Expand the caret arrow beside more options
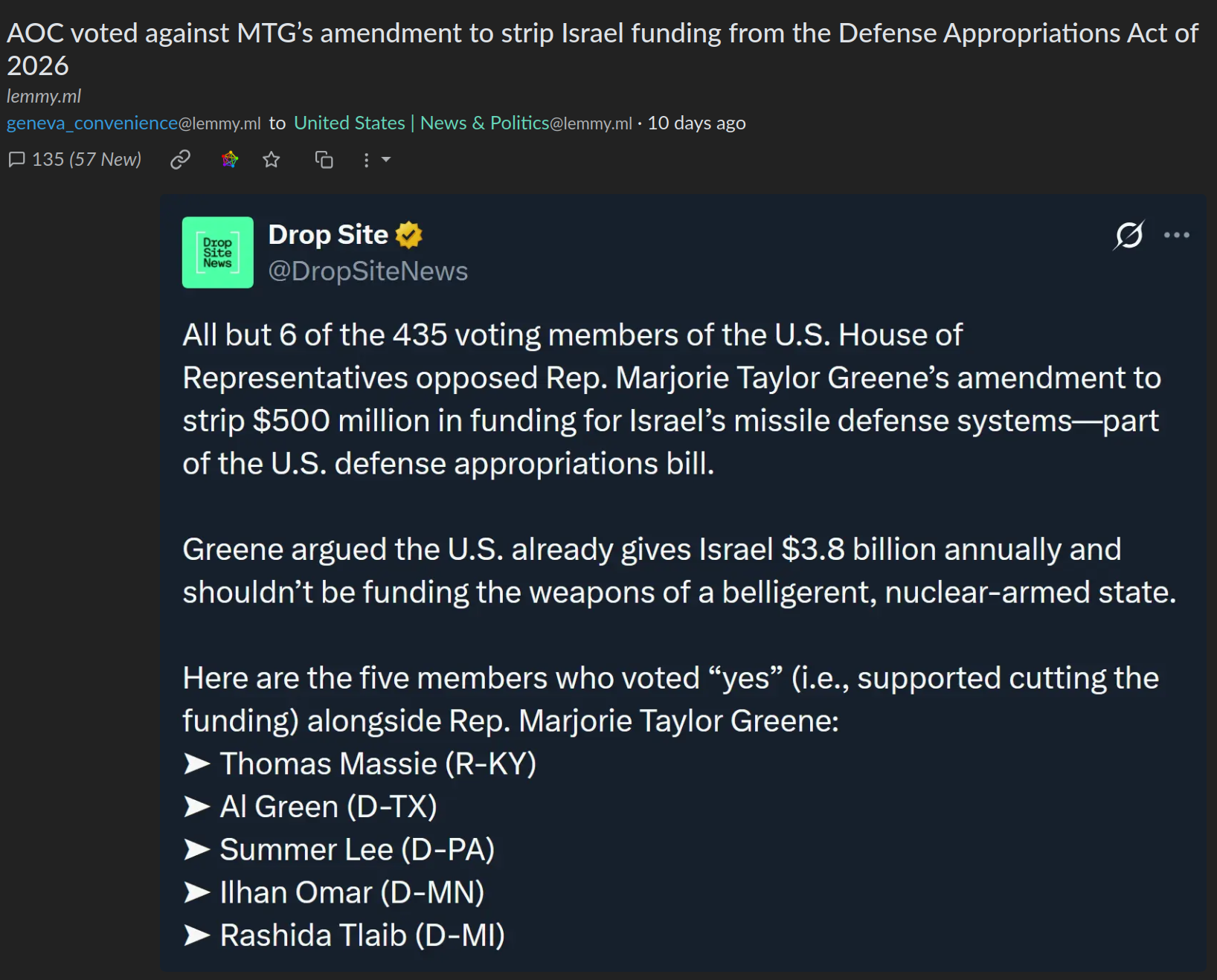Screen dimensions: 1217x980 click(385, 160)
